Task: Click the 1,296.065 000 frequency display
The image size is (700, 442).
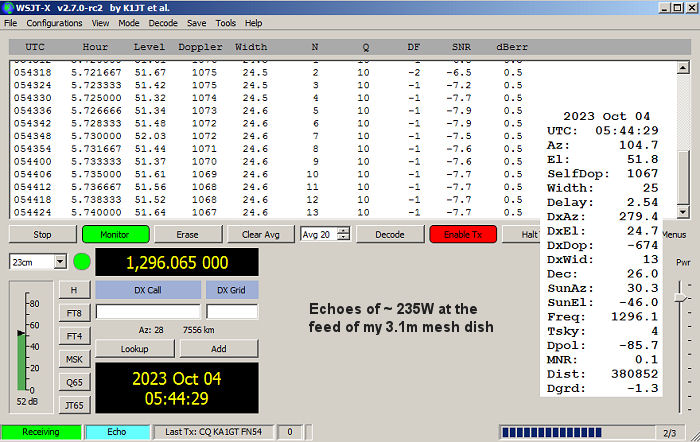Action: click(x=177, y=263)
